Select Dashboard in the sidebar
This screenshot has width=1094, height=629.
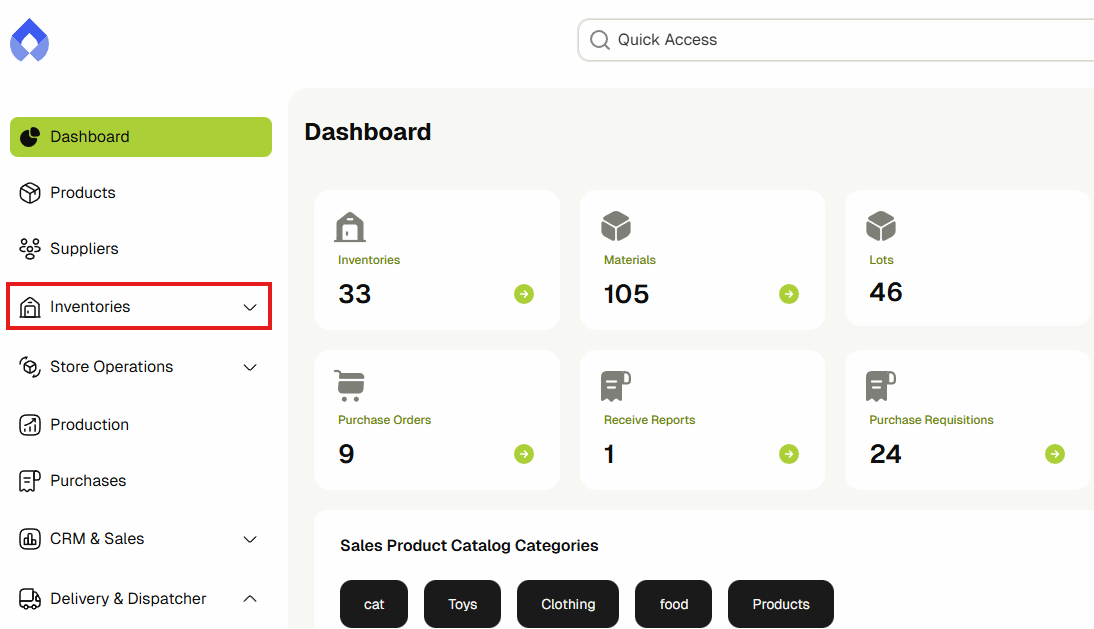pyautogui.click(x=140, y=137)
